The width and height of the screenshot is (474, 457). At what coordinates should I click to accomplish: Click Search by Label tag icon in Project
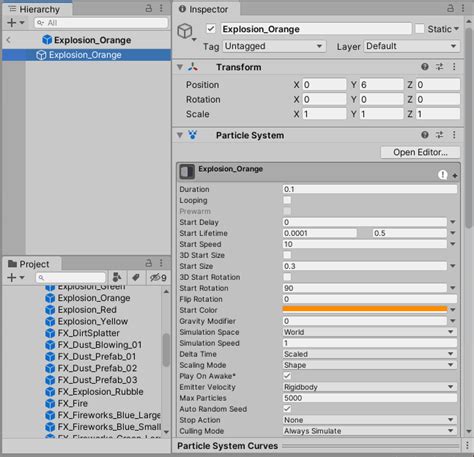(136, 277)
